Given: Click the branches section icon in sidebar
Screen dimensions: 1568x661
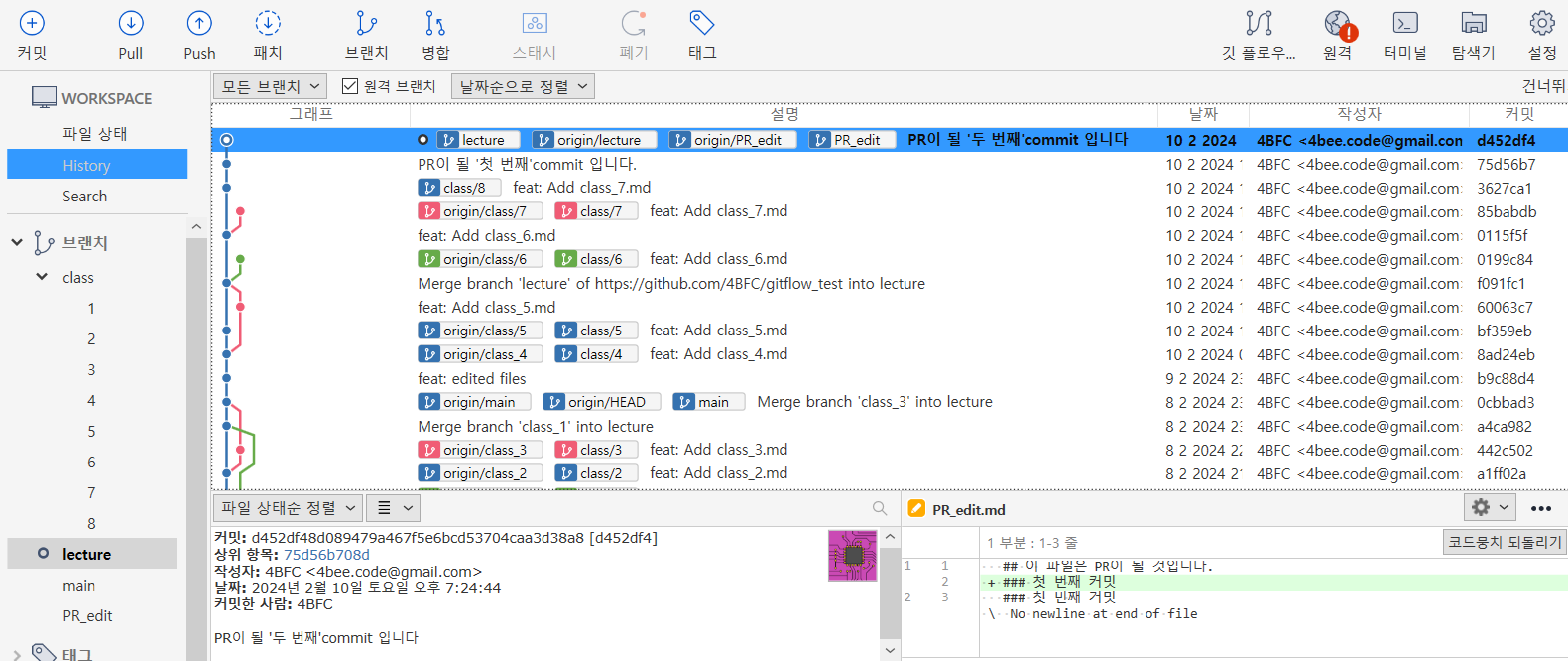Looking at the screenshot, I should point(44,243).
